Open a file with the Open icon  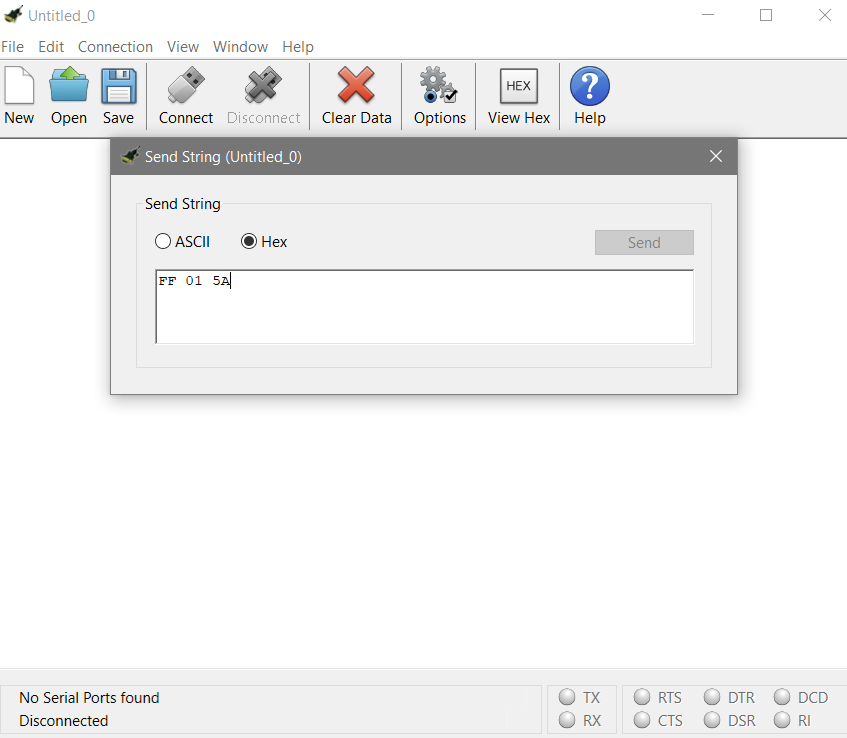(69, 87)
